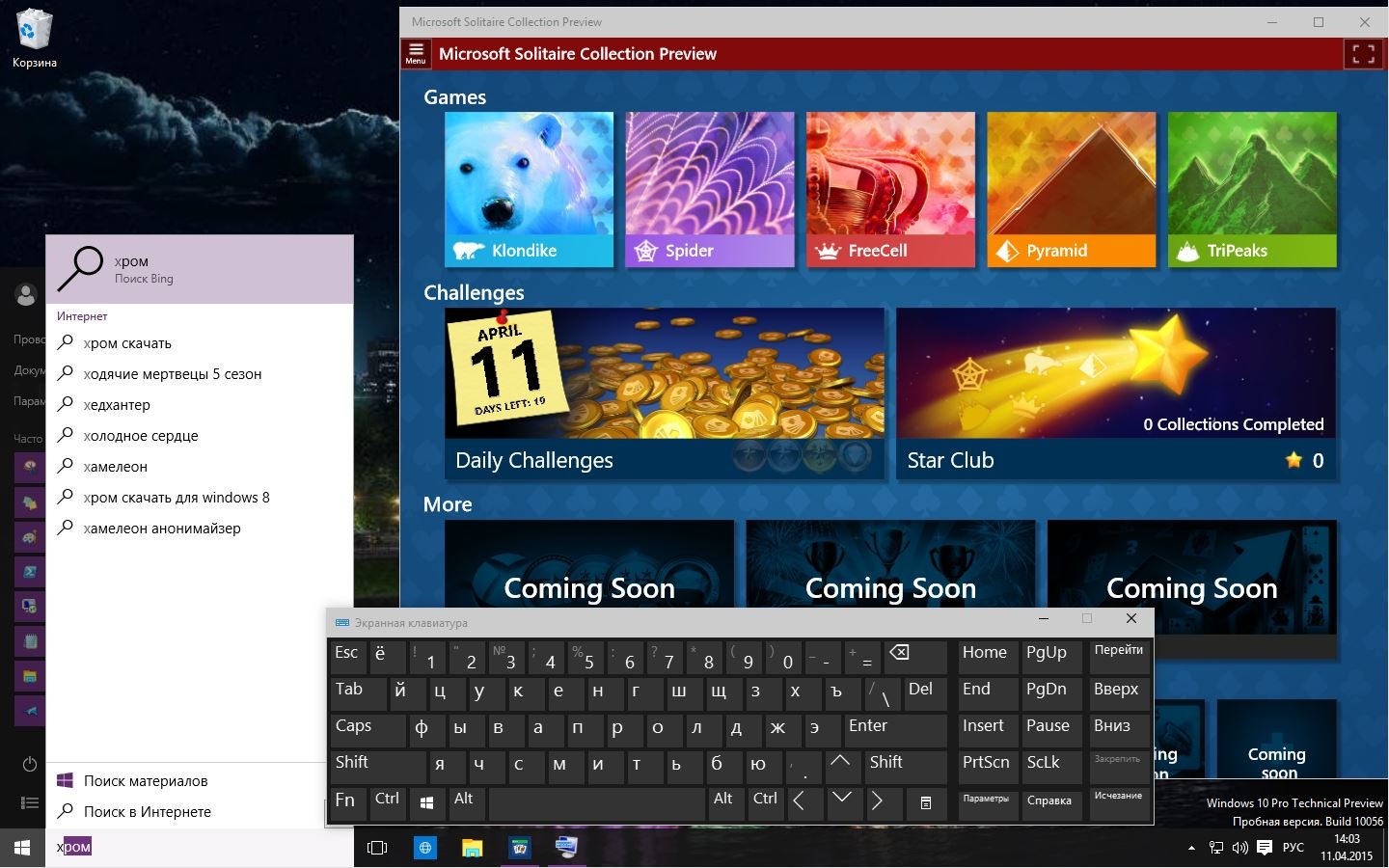Open the Solitaire Menu hamburger button
1389x868 pixels.
416,53
